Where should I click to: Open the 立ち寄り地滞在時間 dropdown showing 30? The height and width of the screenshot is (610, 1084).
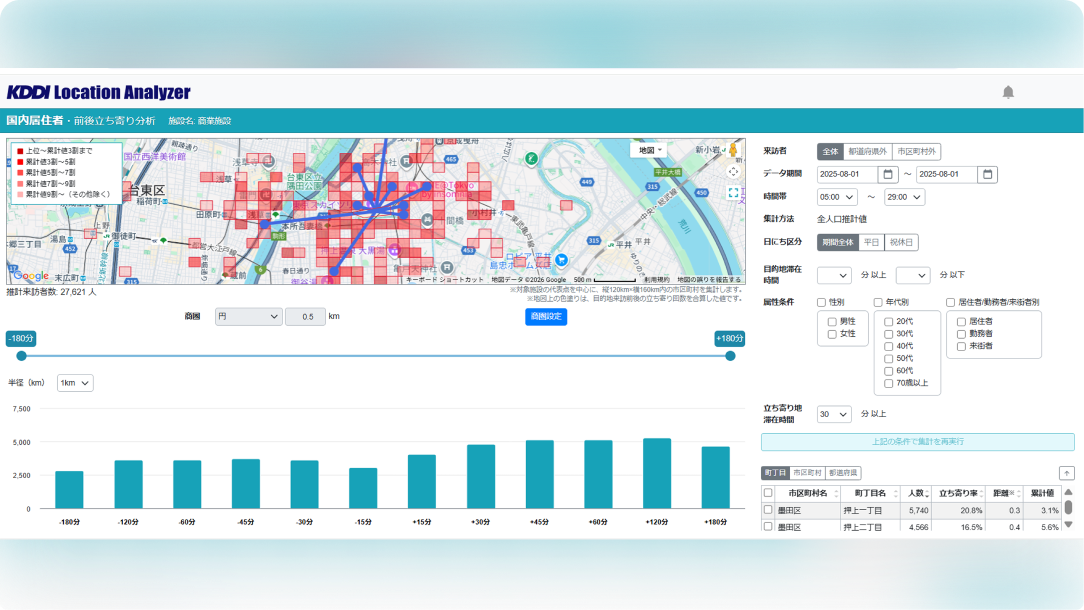pos(834,413)
